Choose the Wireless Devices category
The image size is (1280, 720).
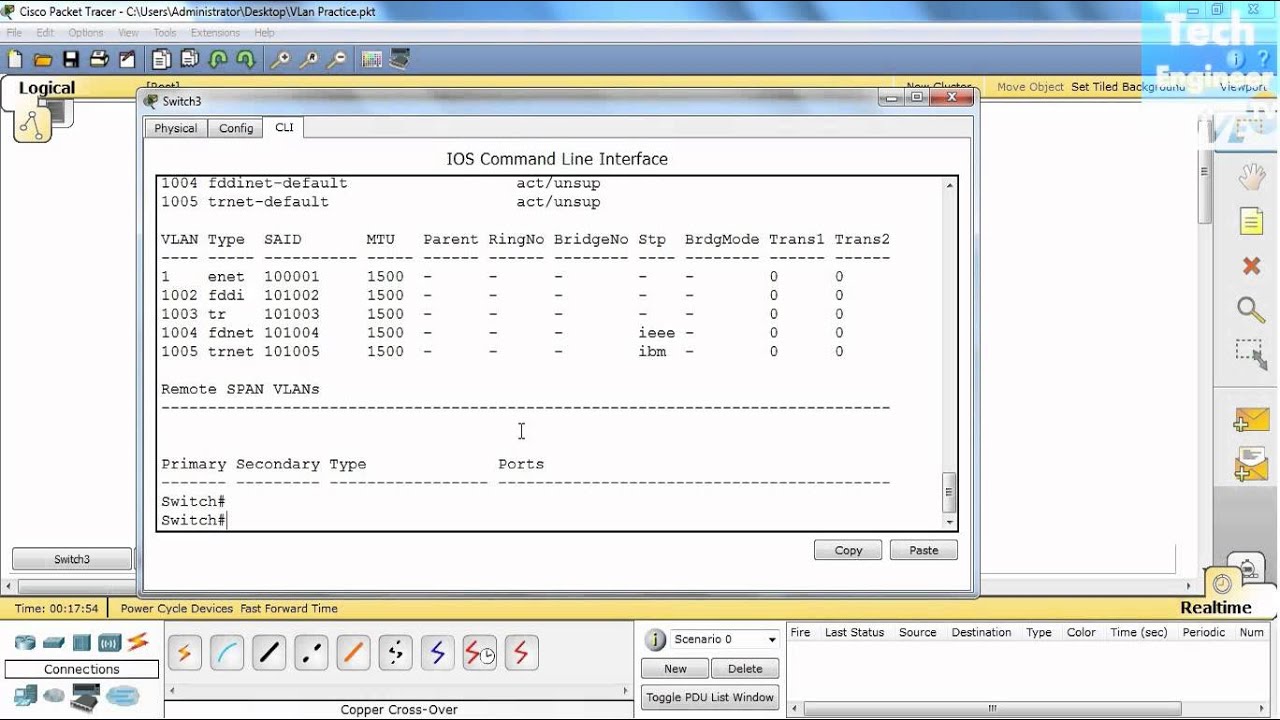point(110,642)
